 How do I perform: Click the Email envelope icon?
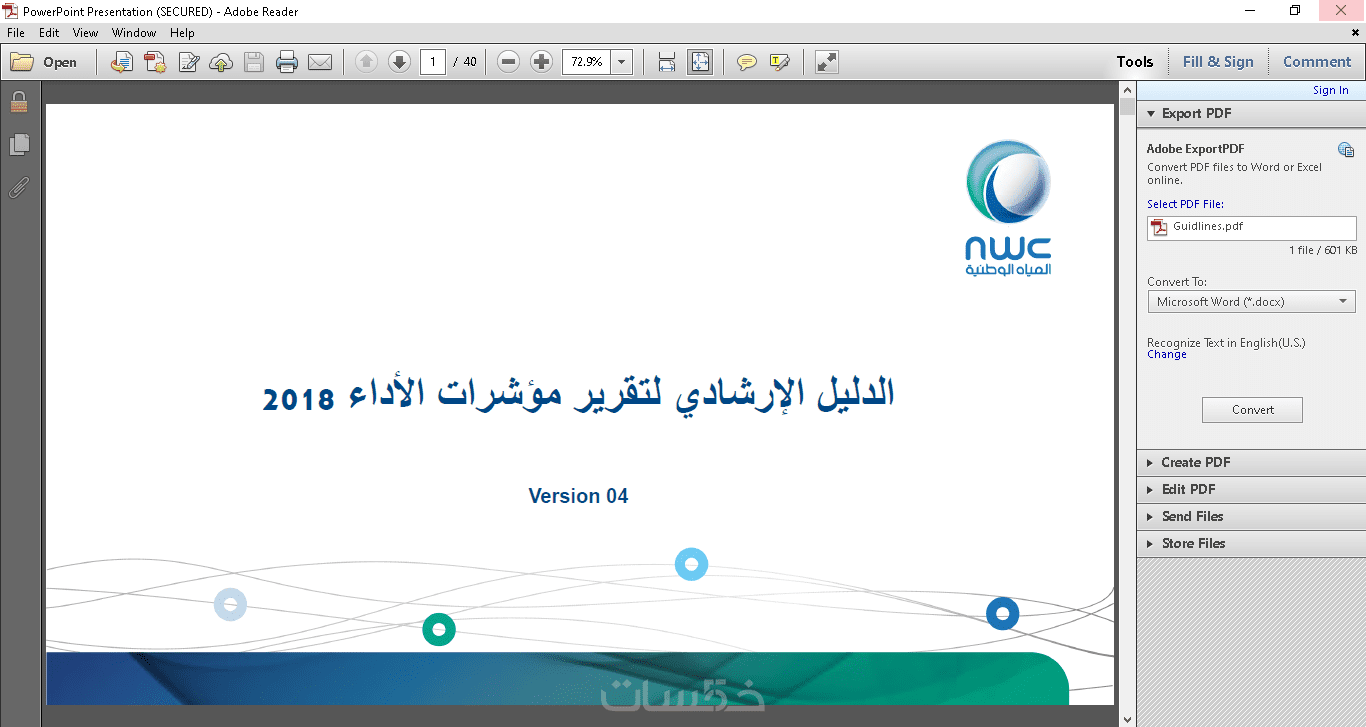pyautogui.click(x=320, y=62)
